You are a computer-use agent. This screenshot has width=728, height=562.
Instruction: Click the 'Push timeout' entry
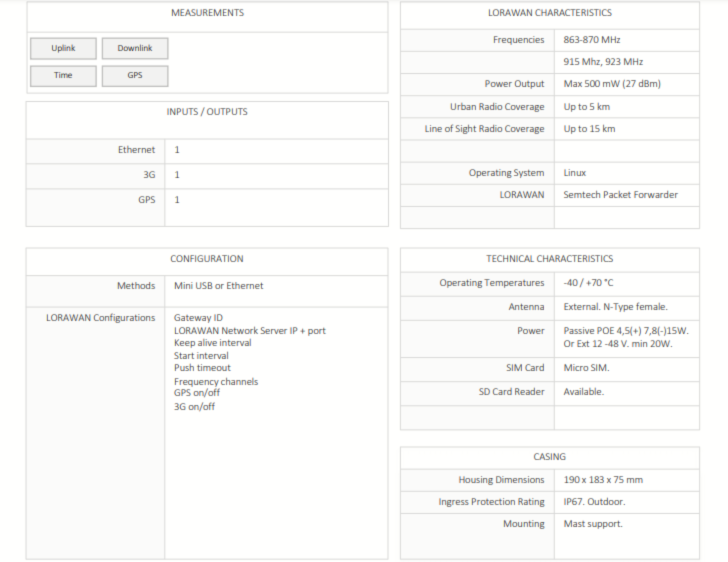coord(202,368)
